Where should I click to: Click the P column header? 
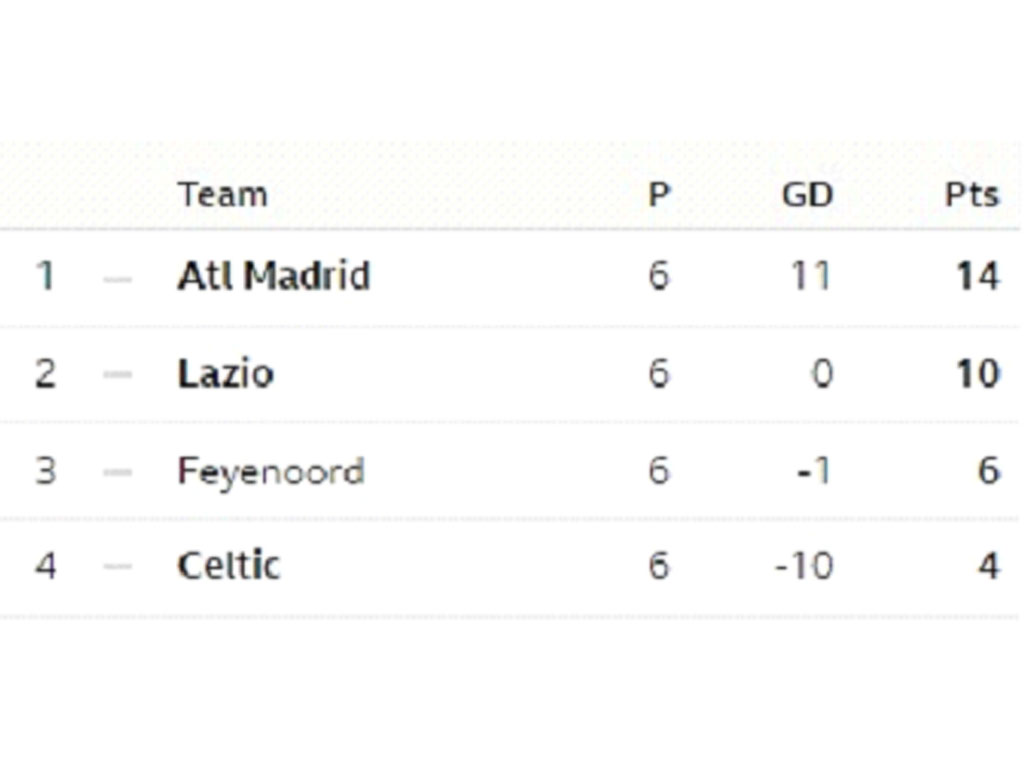click(658, 194)
